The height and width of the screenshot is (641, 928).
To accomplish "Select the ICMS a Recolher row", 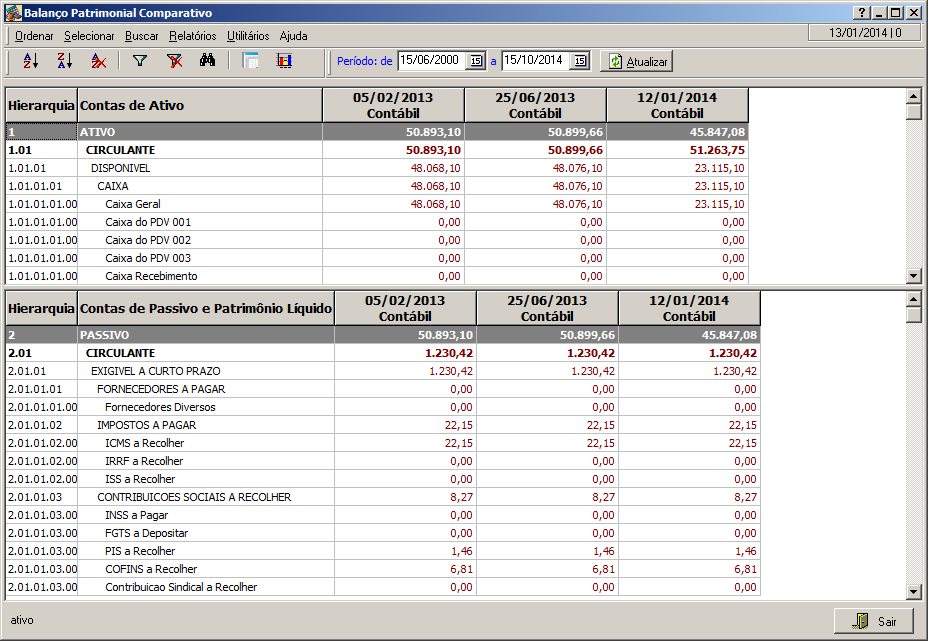I will (144, 443).
